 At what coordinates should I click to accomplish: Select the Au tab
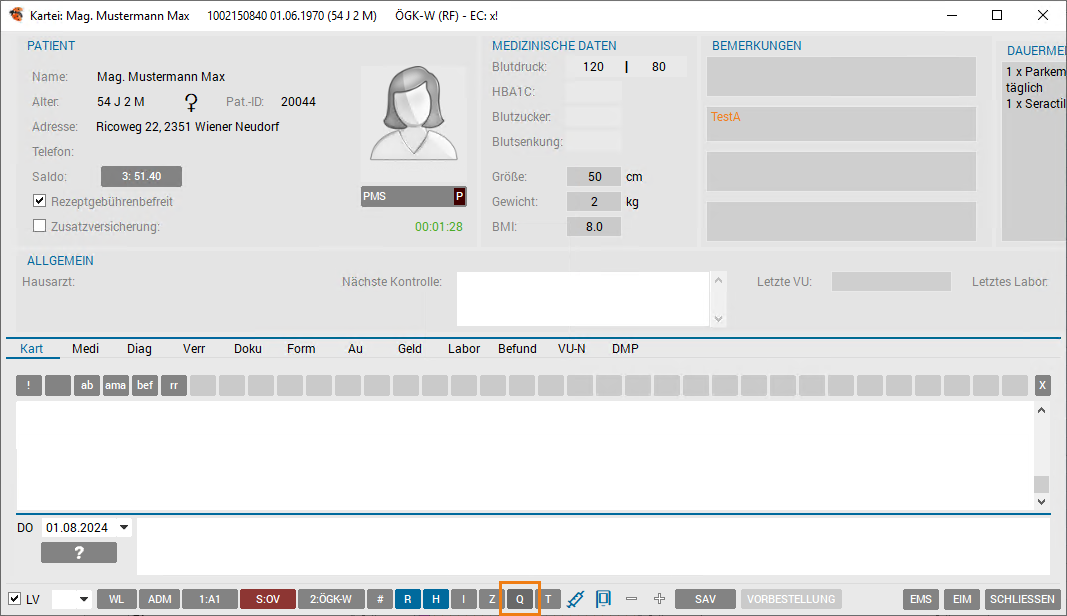click(355, 348)
